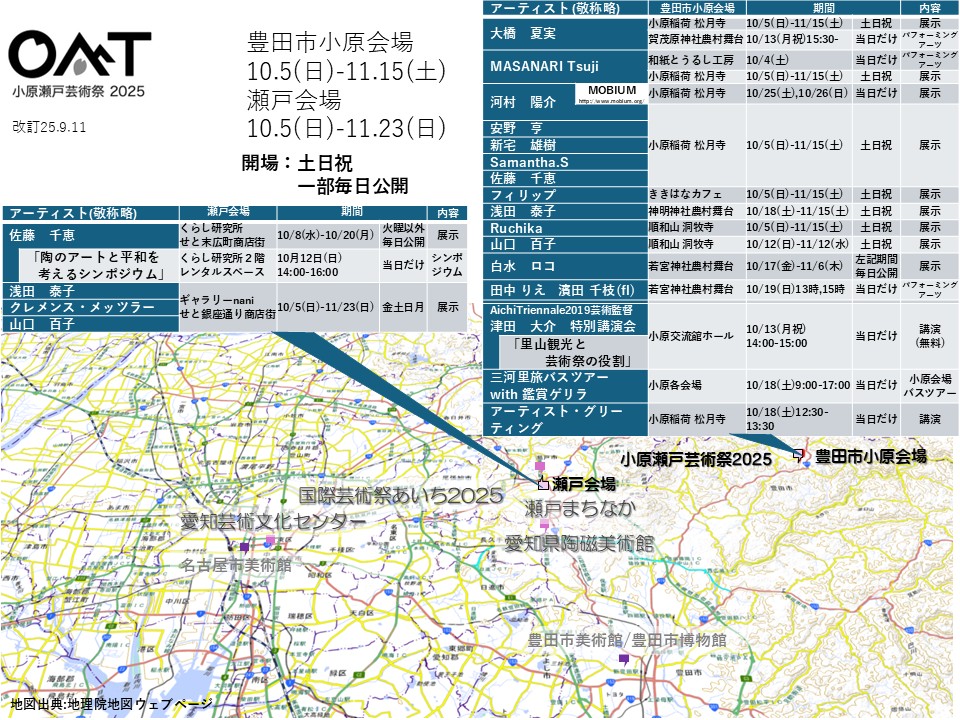Click the purple marker for 名古屋市美術館
Image resolution: width=960 pixels, height=720 pixels.
point(244,547)
